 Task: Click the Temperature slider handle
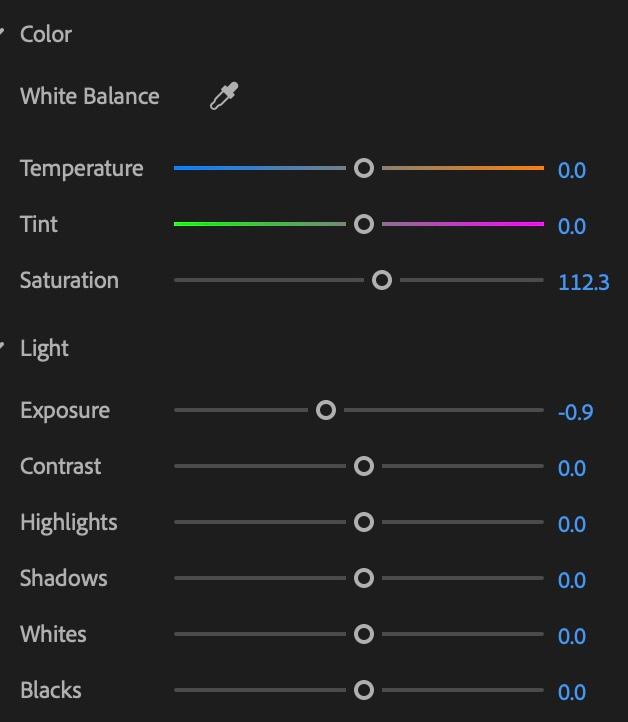[x=364, y=168]
